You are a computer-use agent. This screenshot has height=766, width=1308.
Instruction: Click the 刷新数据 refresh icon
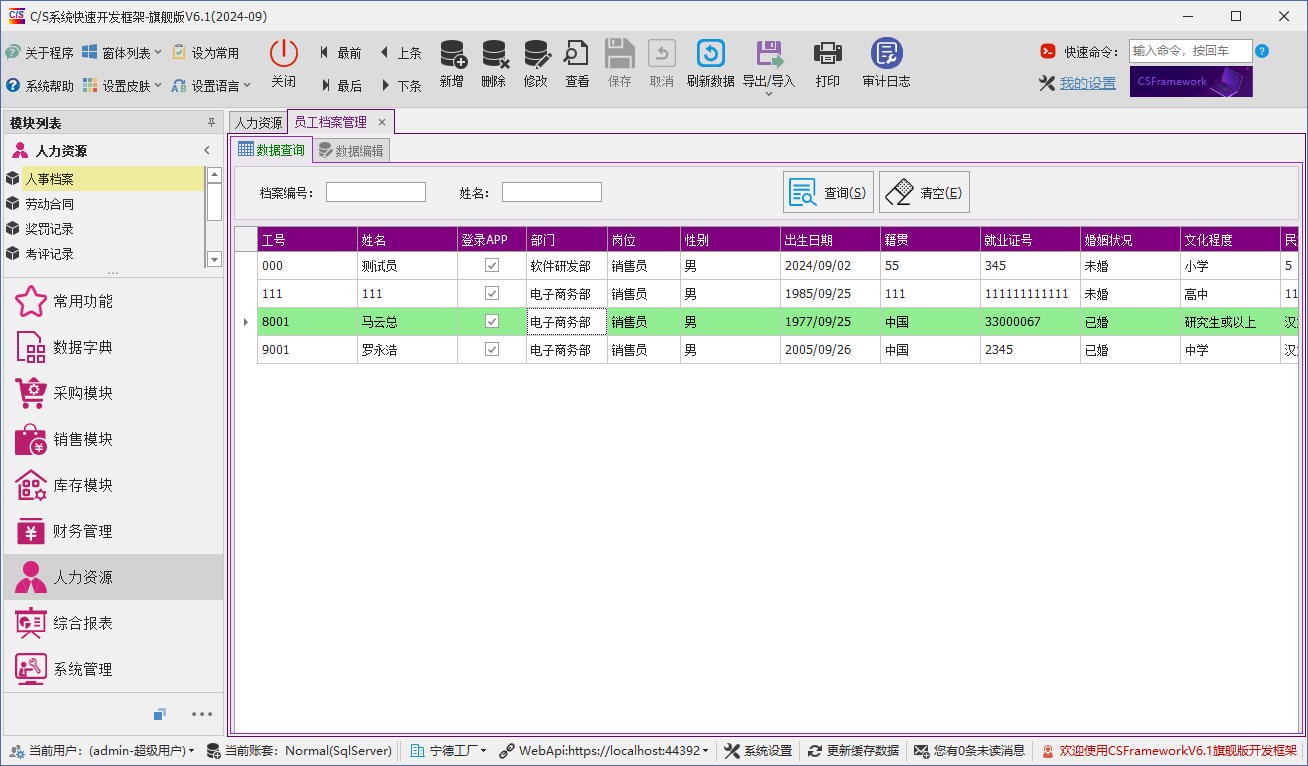point(711,54)
